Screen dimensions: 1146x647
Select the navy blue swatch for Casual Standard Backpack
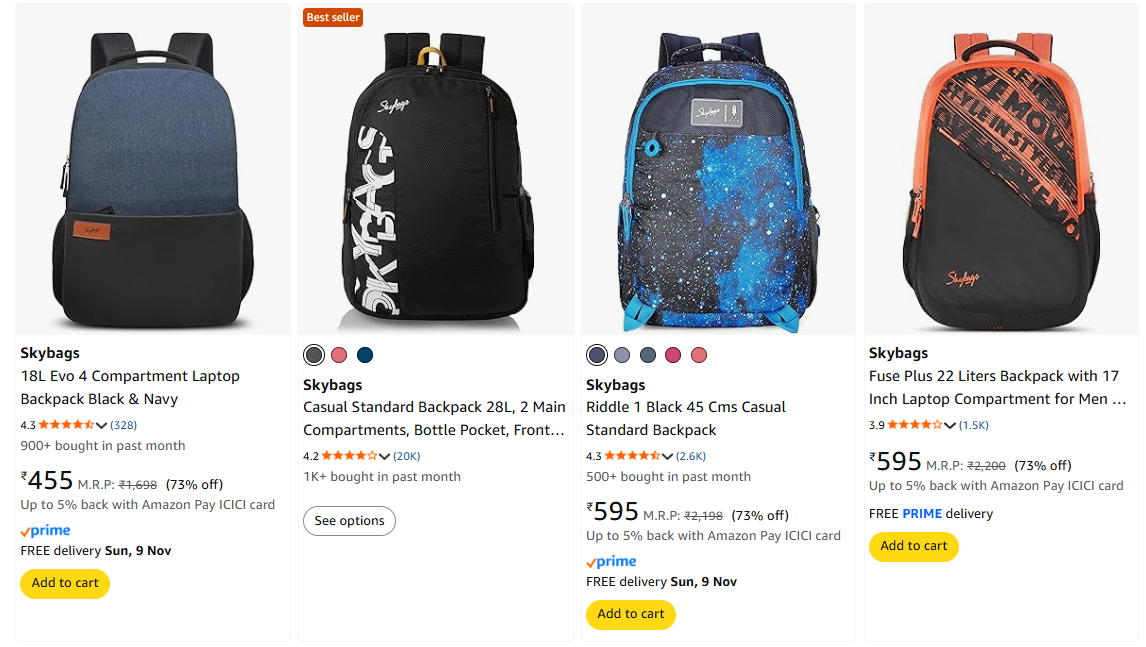[365, 355]
